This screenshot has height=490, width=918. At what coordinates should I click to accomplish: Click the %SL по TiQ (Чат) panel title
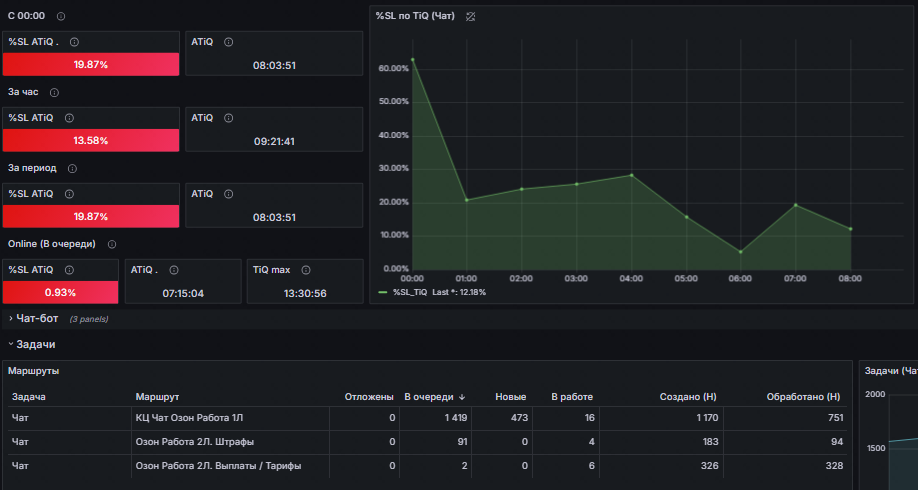point(415,16)
